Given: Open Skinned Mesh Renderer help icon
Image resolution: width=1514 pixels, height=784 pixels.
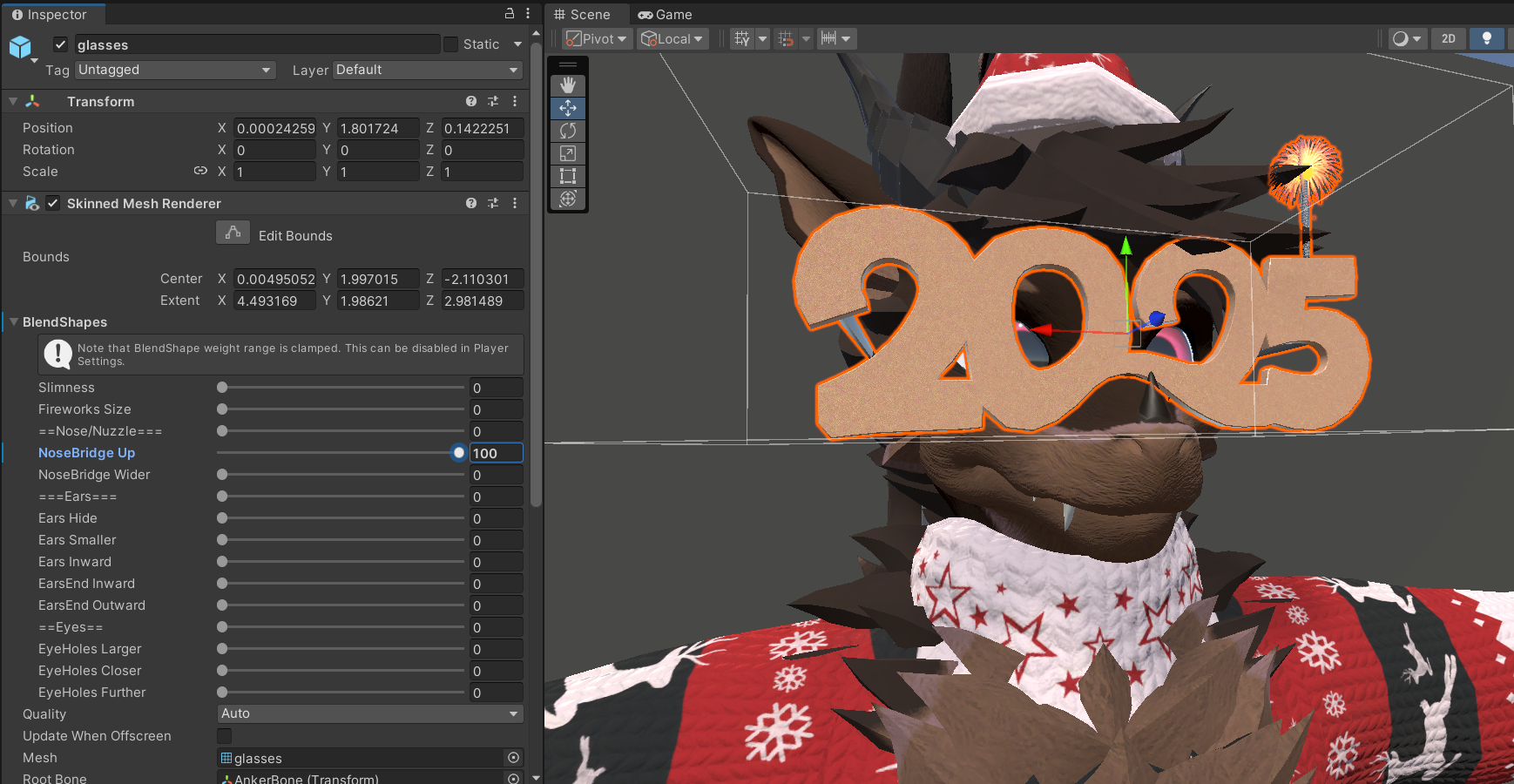Looking at the screenshot, I should pyautogui.click(x=471, y=203).
